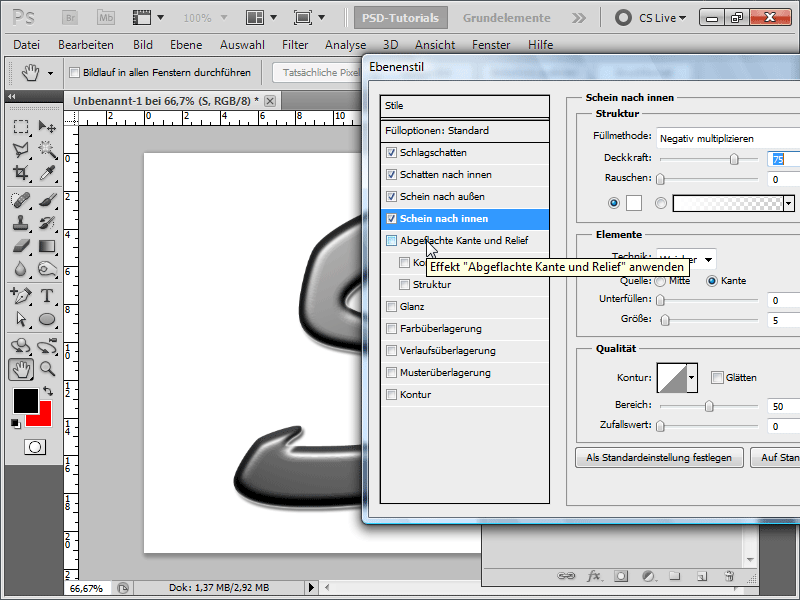Select the Rectangular Marquee tool
The height and width of the screenshot is (600, 800).
coord(21,126)
